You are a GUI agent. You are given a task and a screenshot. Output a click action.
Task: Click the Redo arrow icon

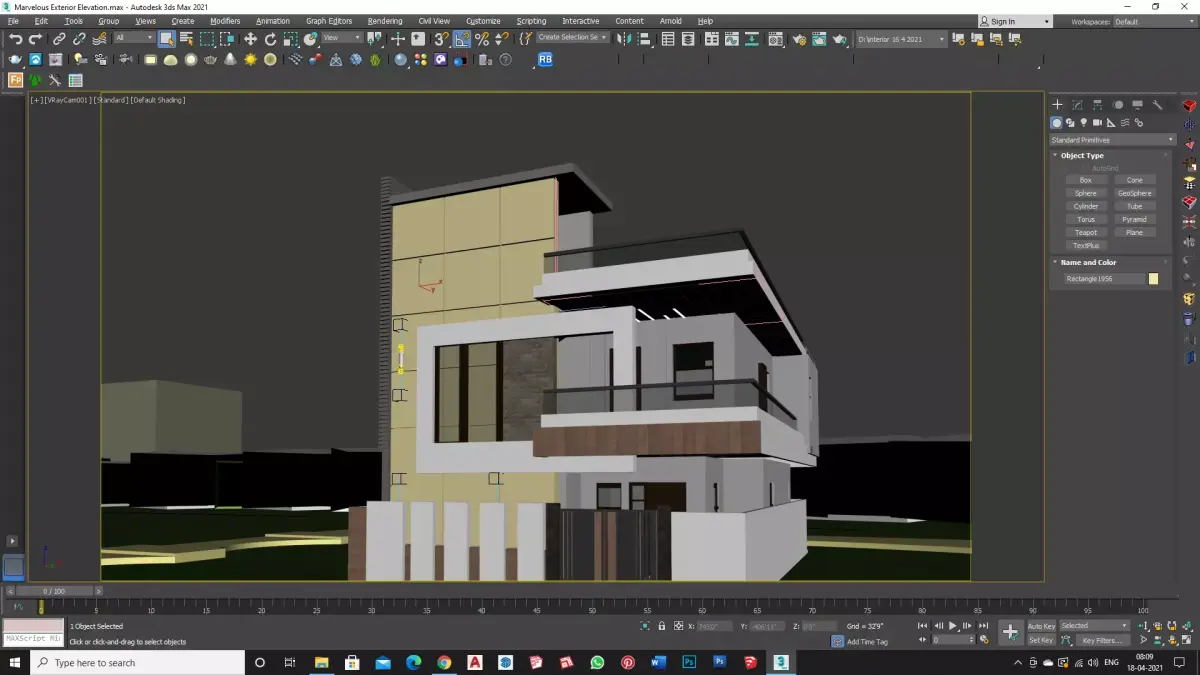(x=35, y=39)
